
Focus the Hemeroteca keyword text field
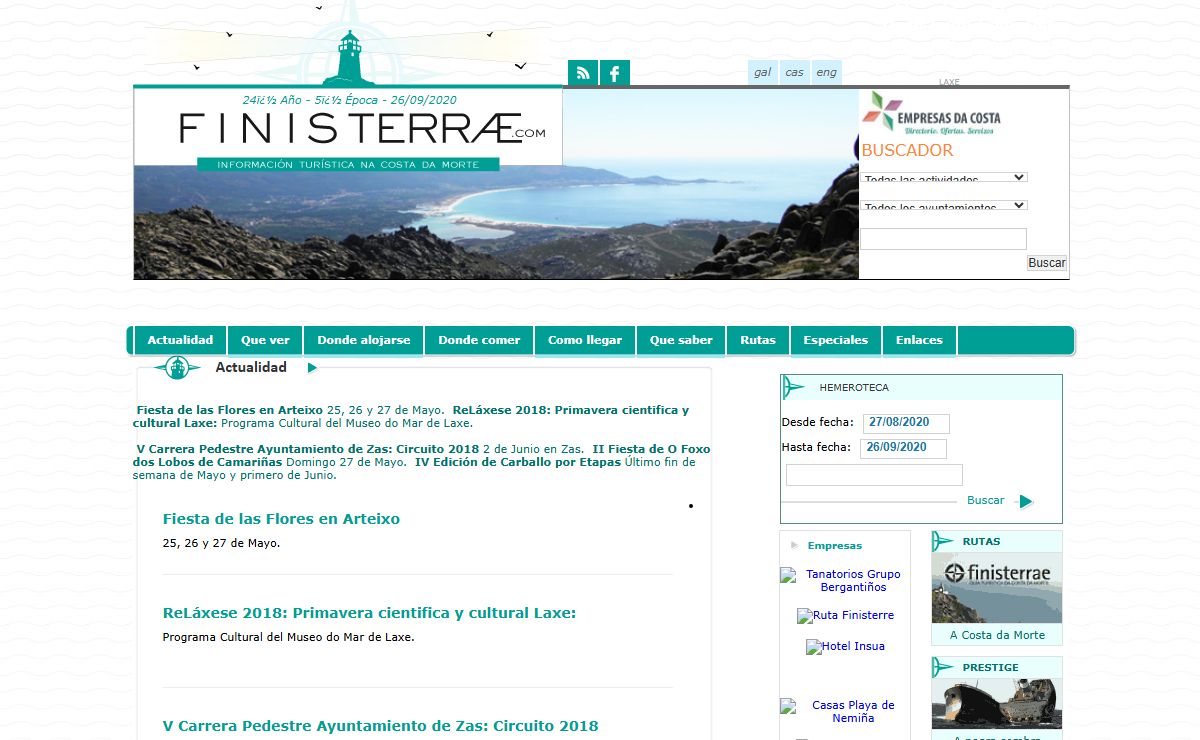[874, 475]
